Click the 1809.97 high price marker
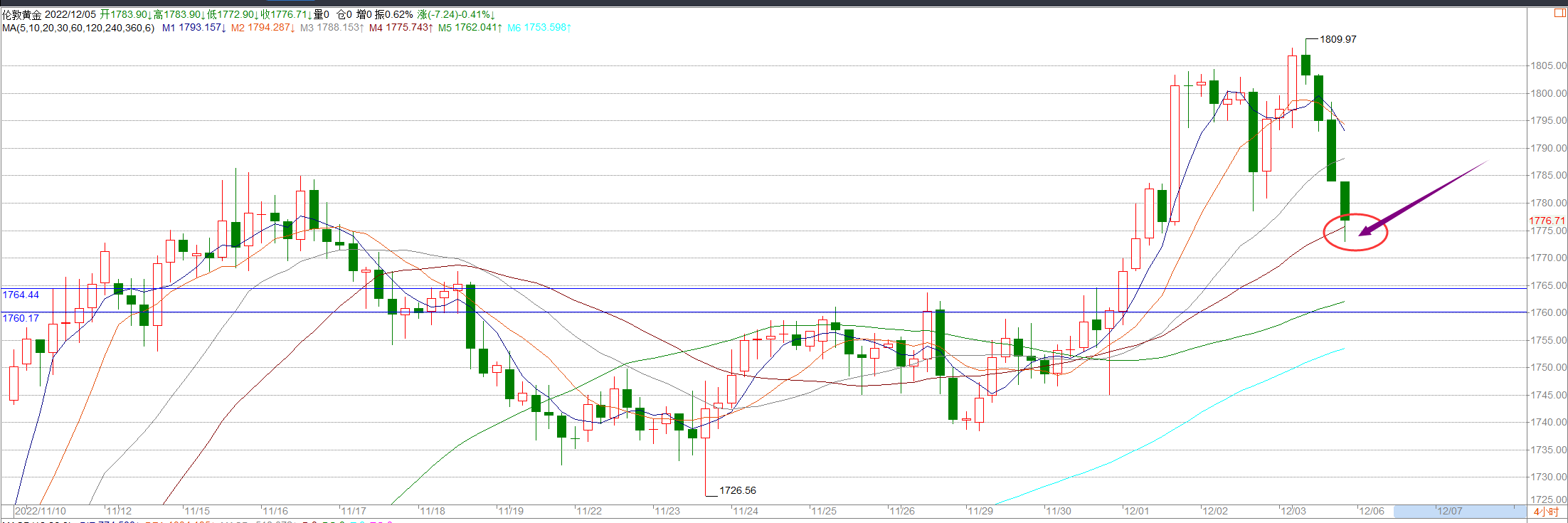This screenshot has width=1568, height=523. 1338,39
